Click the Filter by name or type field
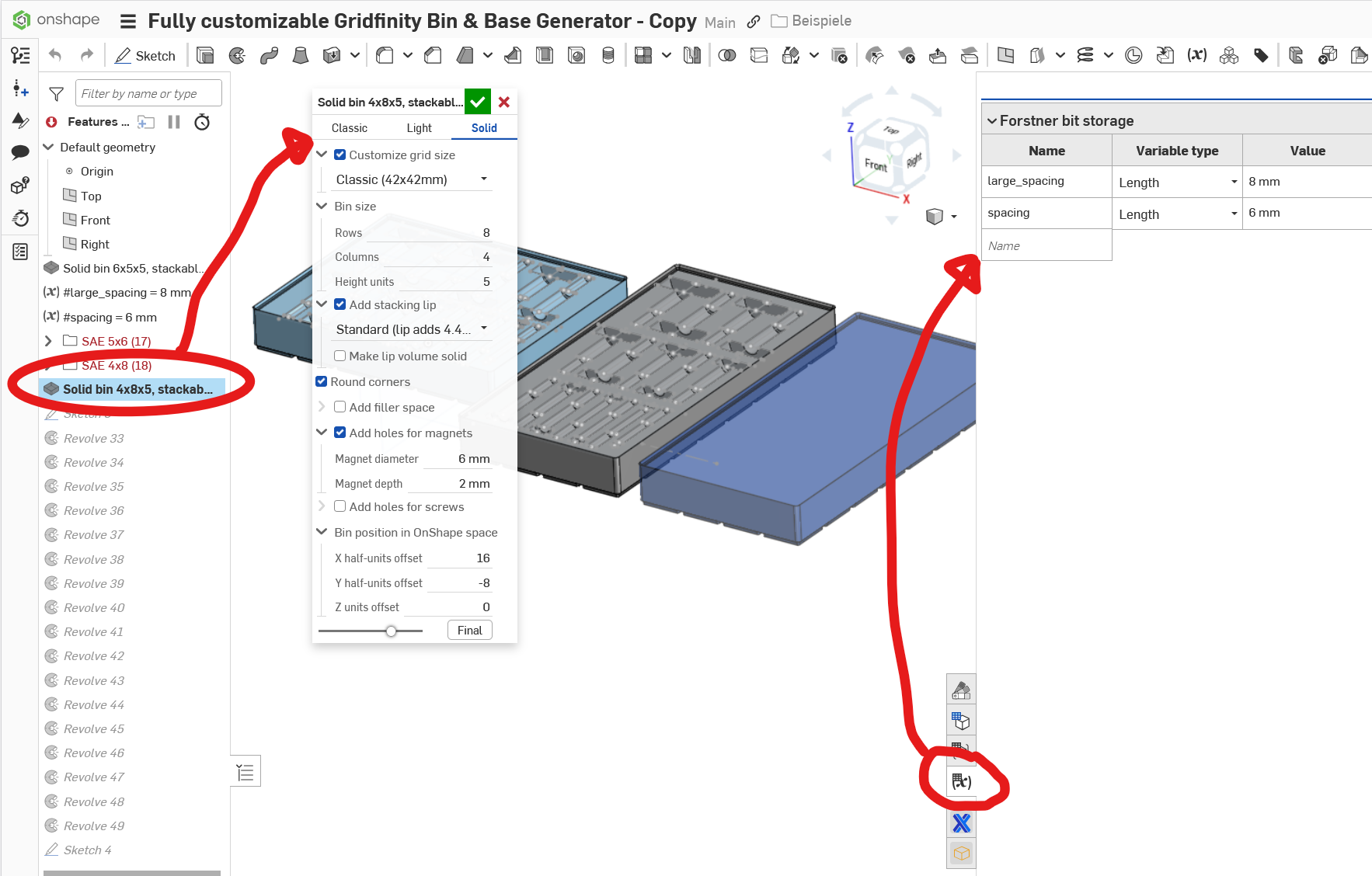Image resolution: width=1372 pixels, height=876 pixels. coord(148,93)
